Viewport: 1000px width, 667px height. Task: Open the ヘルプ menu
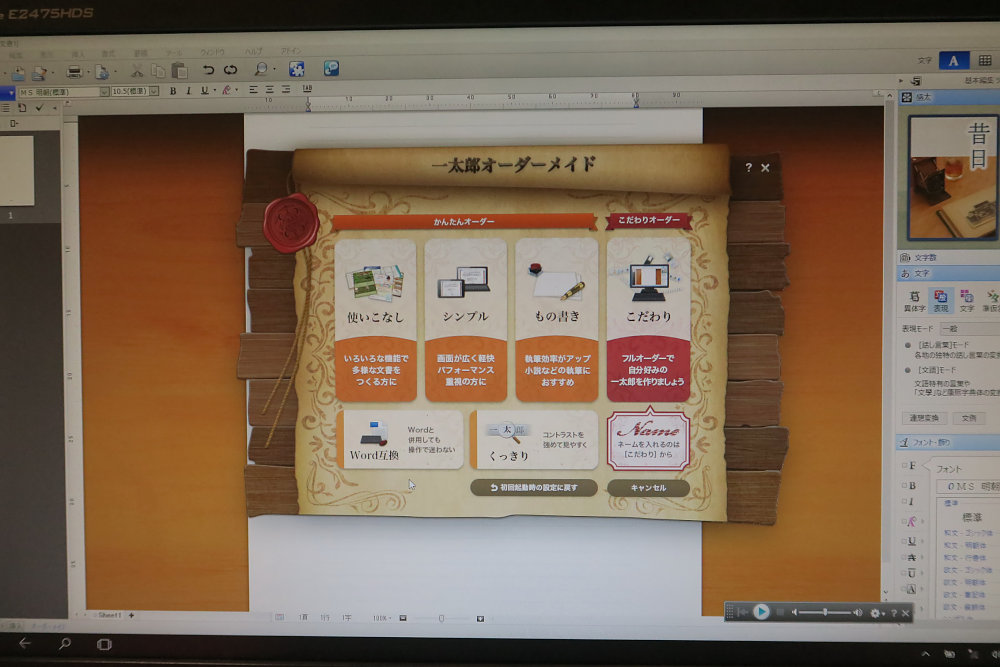[254, 52]
